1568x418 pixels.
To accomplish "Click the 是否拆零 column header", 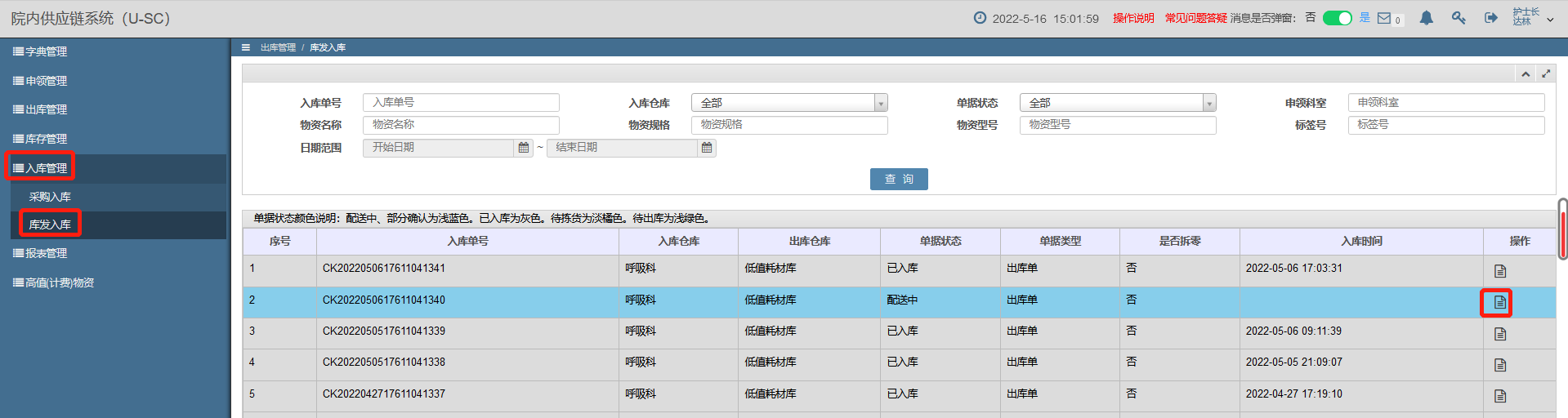I will point(1180,241).
